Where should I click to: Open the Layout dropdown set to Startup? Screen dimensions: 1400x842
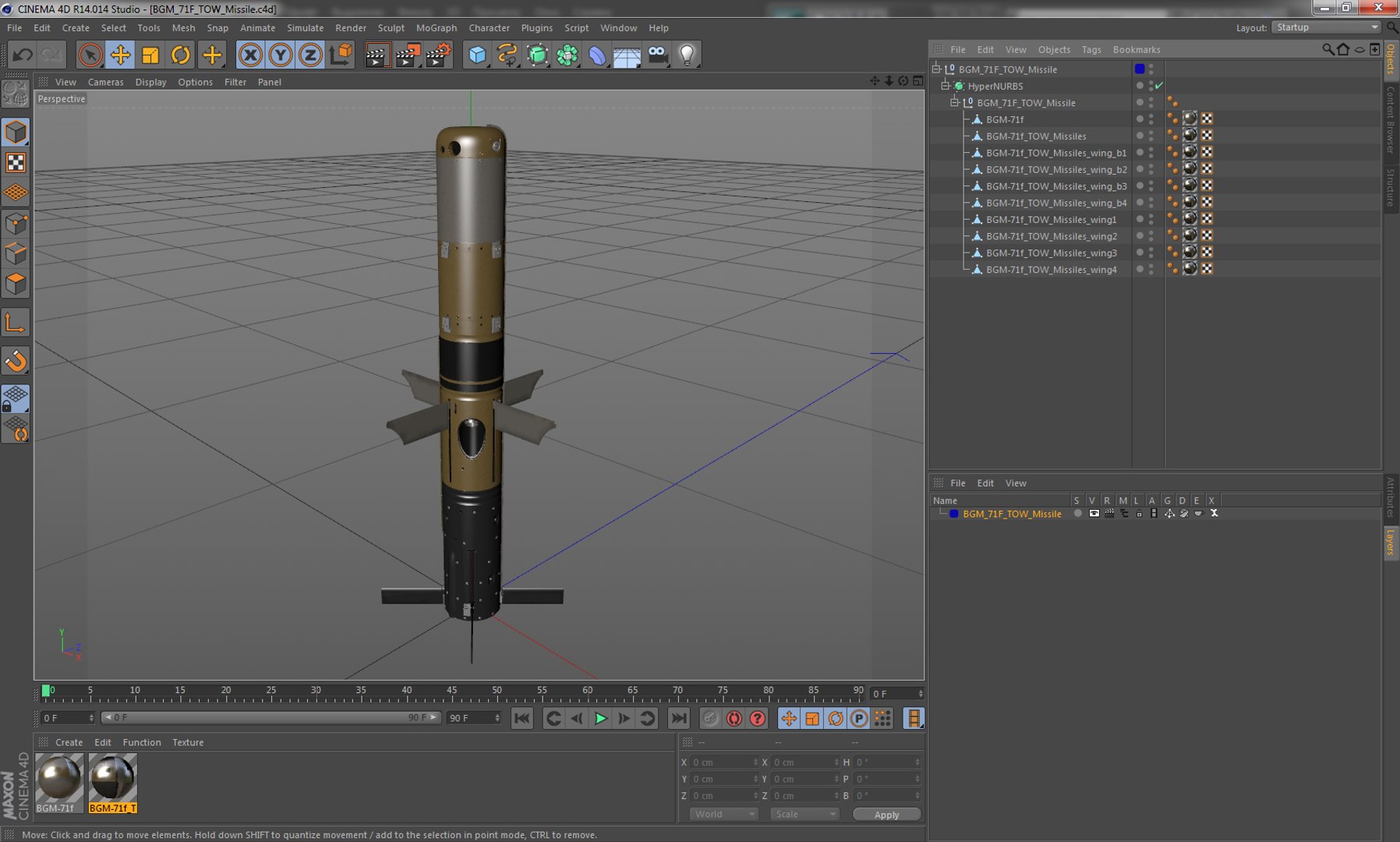point(1326,27)
